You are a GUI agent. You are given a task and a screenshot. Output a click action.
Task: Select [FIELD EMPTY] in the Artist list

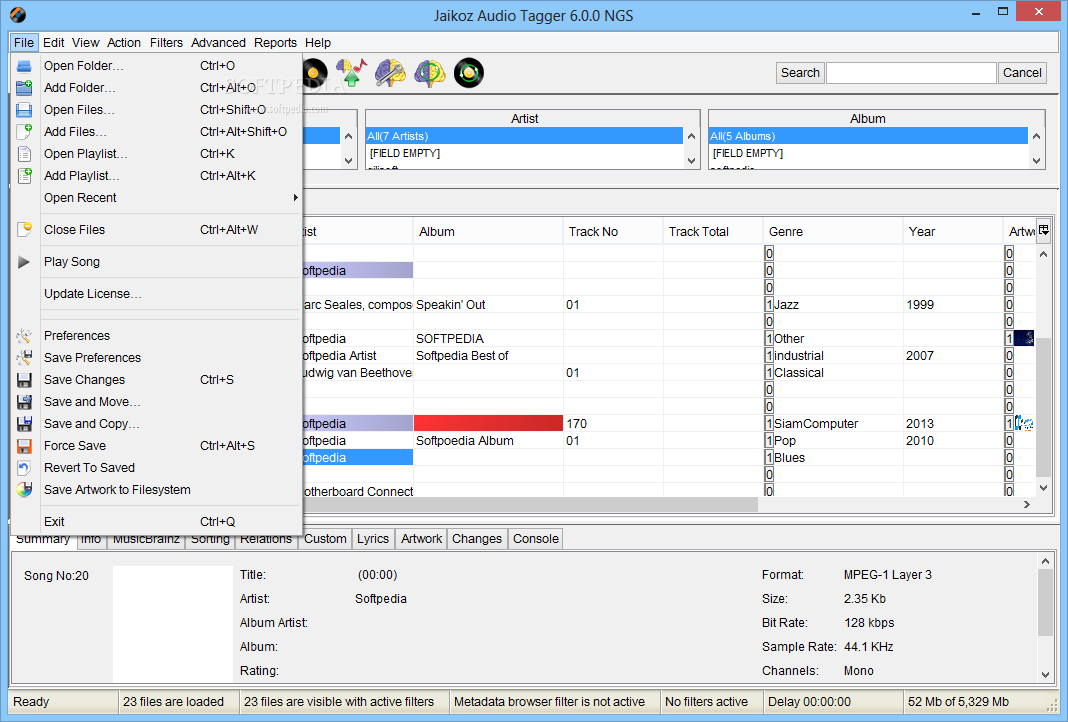click(x=524, y=153)
